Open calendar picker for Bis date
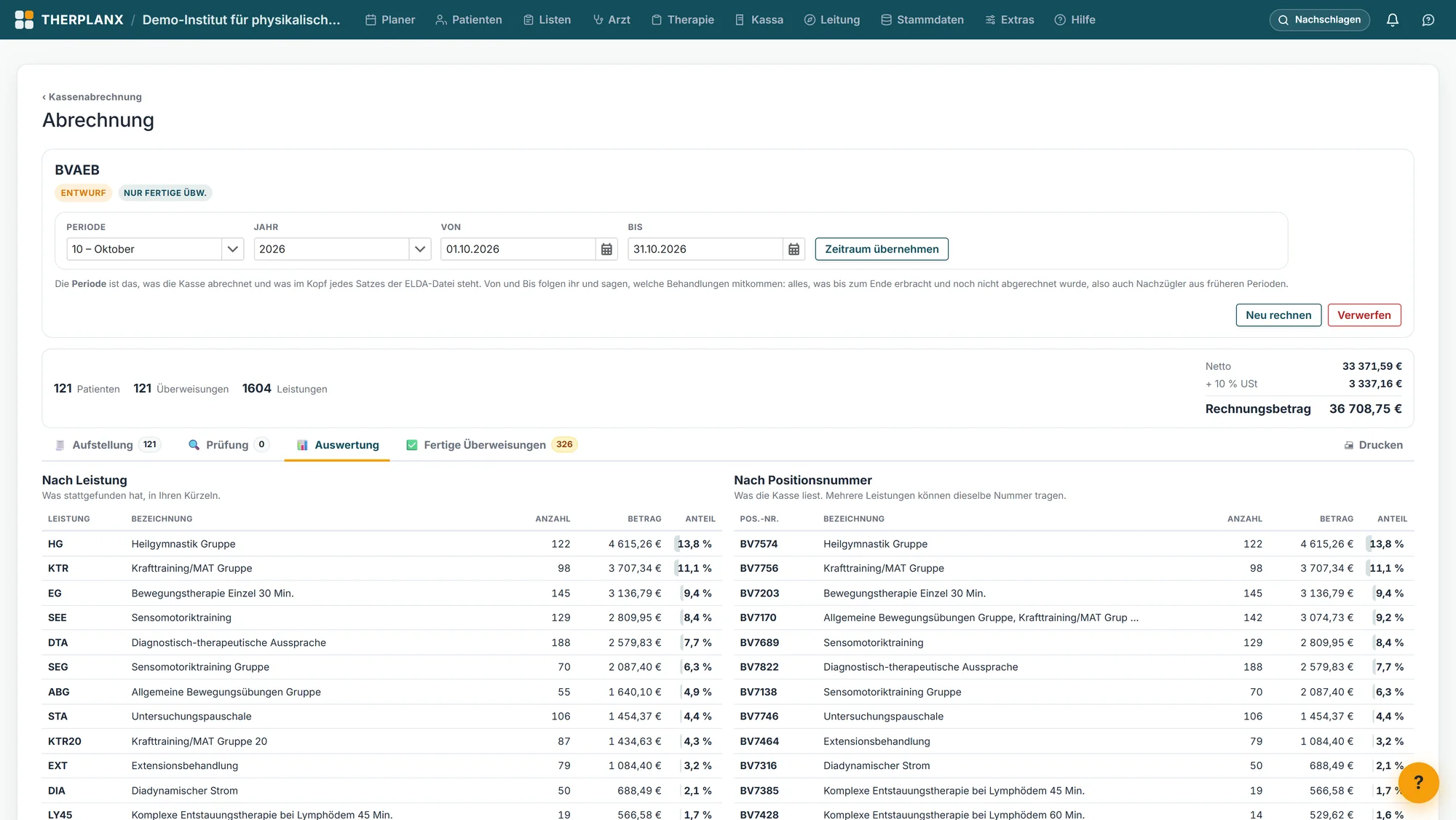Viewport: 1456px width, 820px height. (794, 249)
